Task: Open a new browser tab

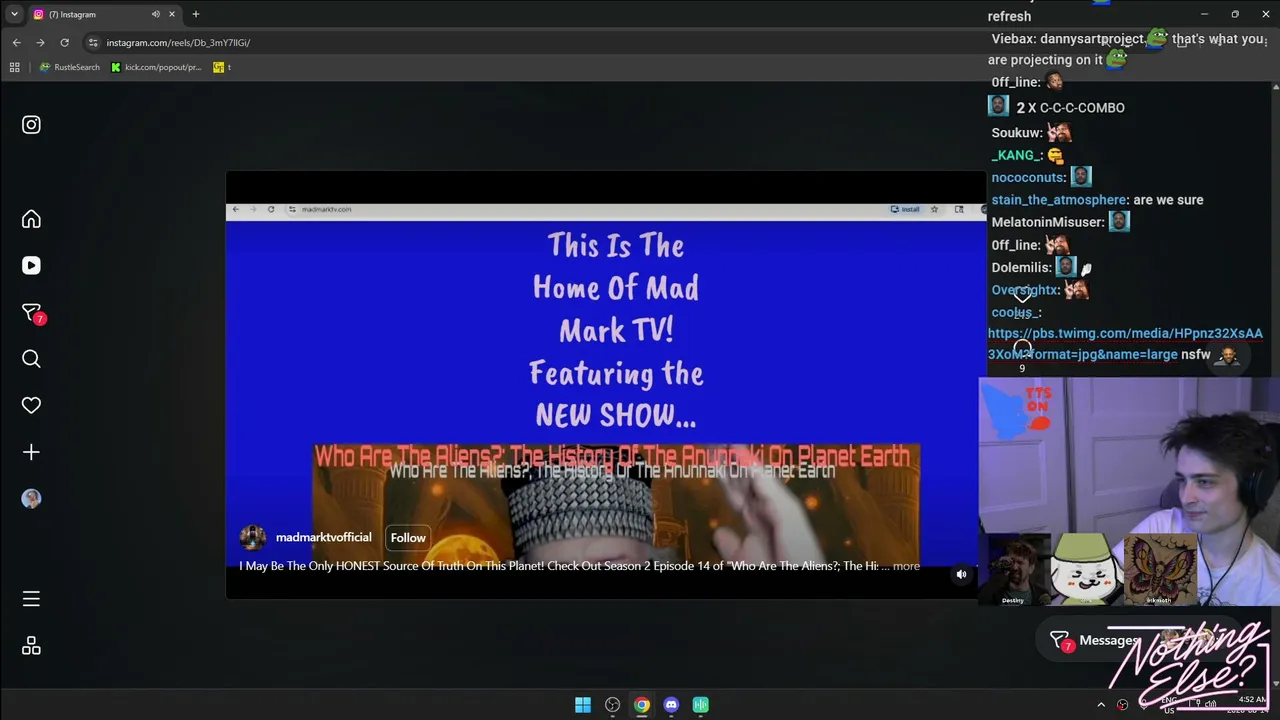Action: pos(196,14)
